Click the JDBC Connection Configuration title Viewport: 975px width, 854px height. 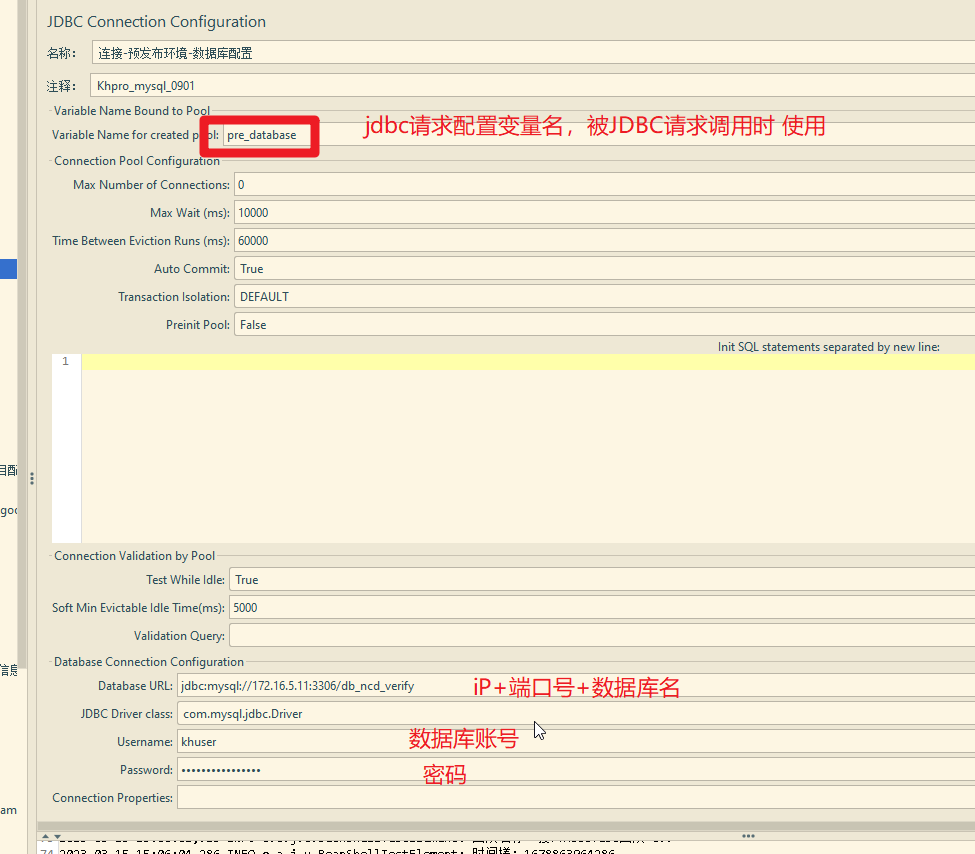click(156, 22)
